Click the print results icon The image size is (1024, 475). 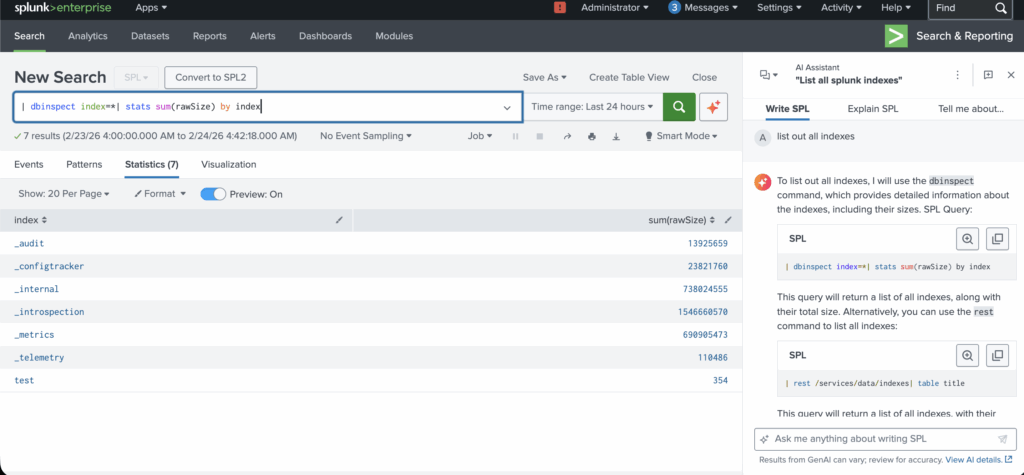592,136
